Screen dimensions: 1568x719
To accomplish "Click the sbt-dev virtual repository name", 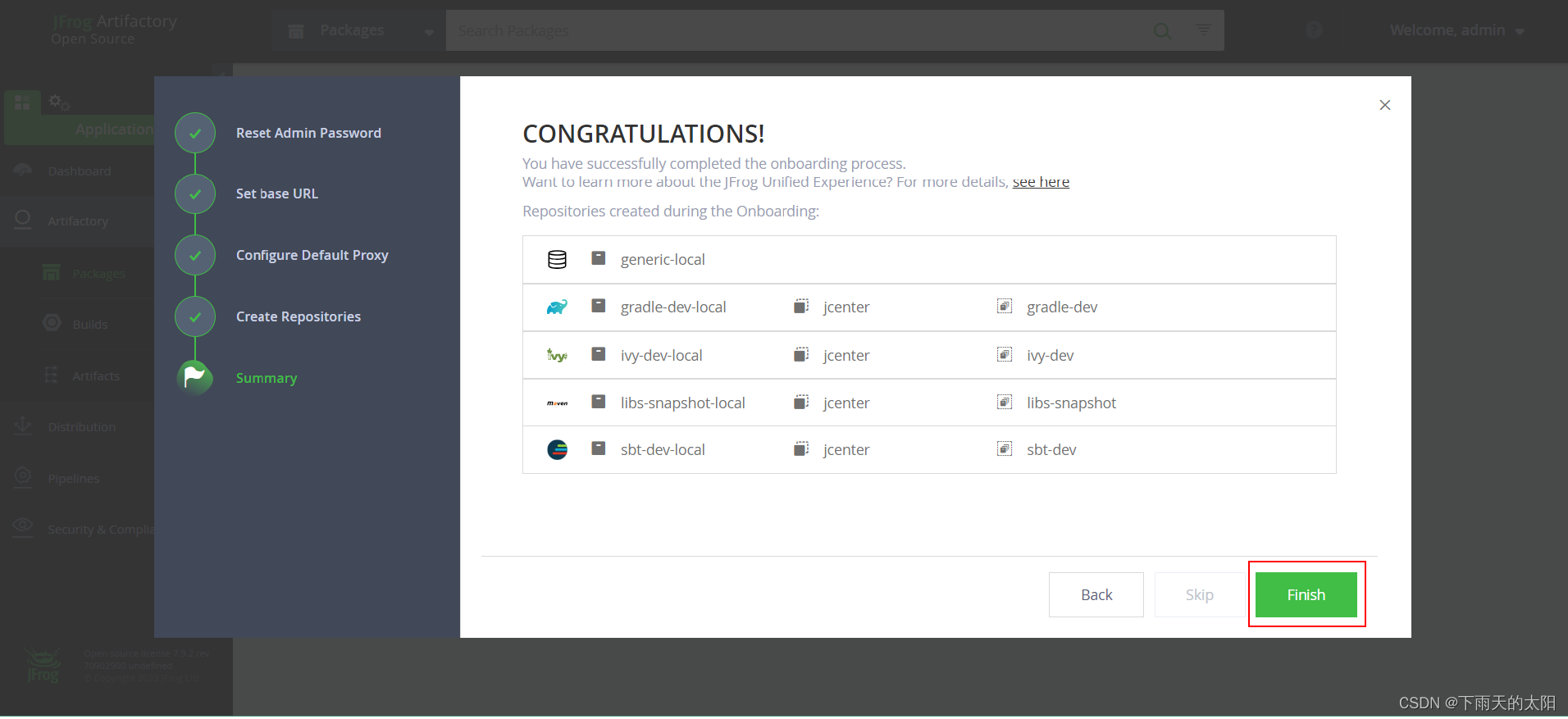I will click(x=1051, y=449).
